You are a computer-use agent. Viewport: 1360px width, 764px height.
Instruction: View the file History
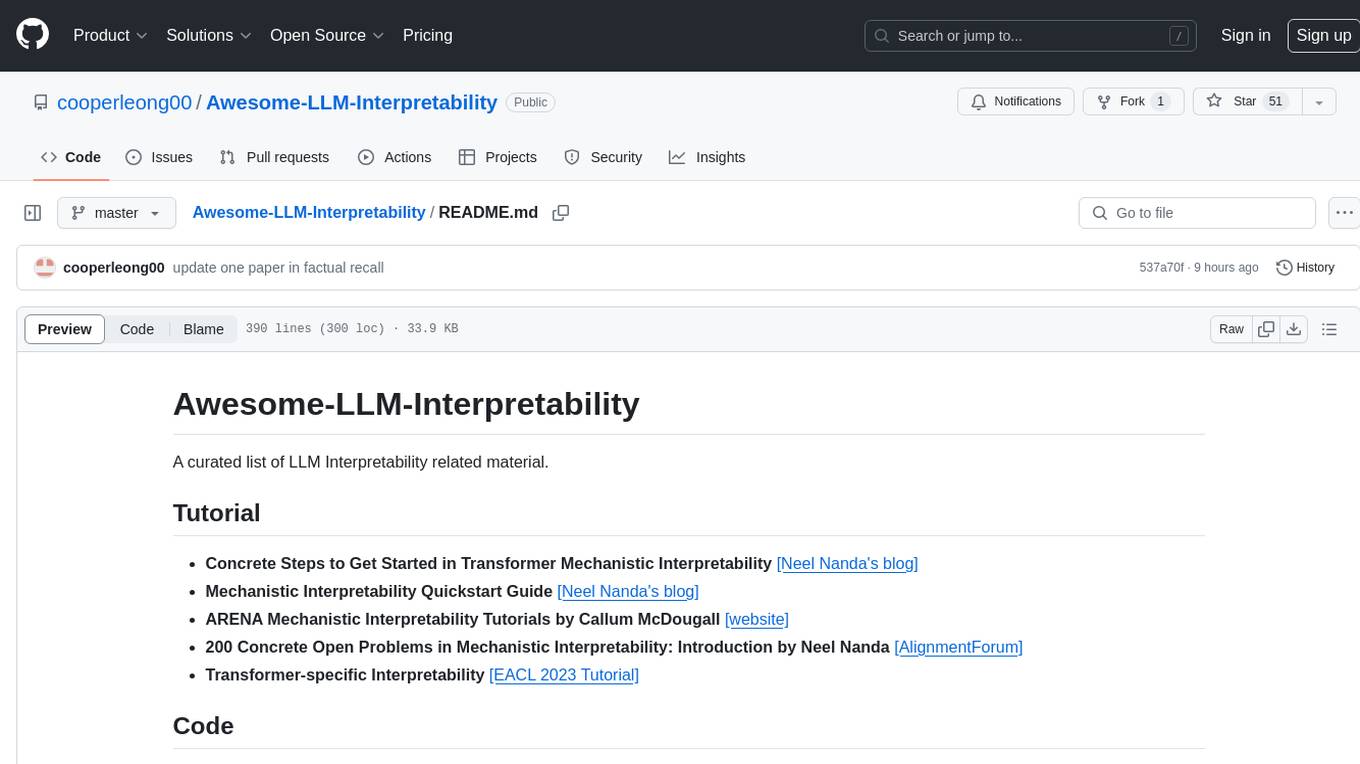click(1306, 267)
